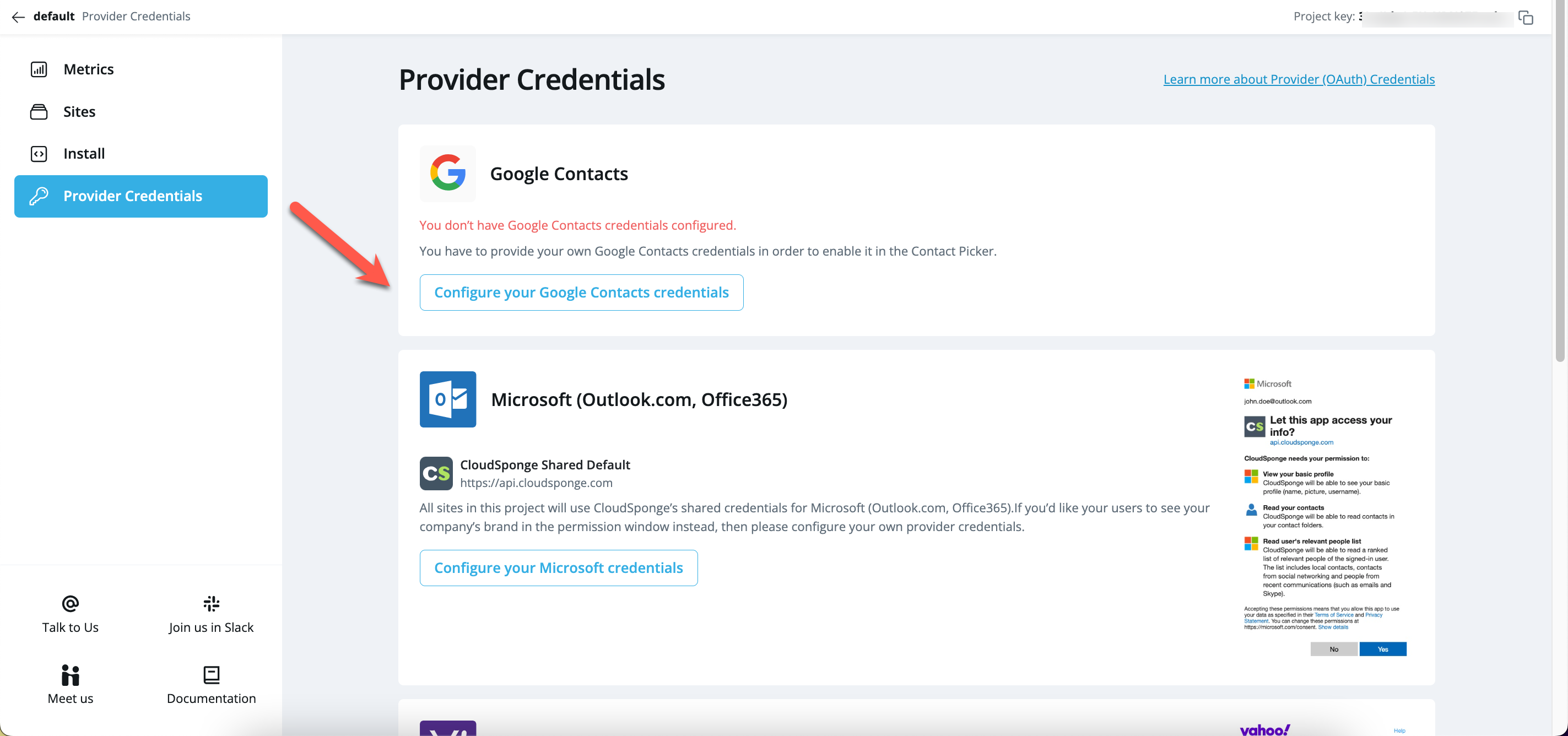
Task: Click the Provider Credentials page heading
Action: tap(532, 80)
